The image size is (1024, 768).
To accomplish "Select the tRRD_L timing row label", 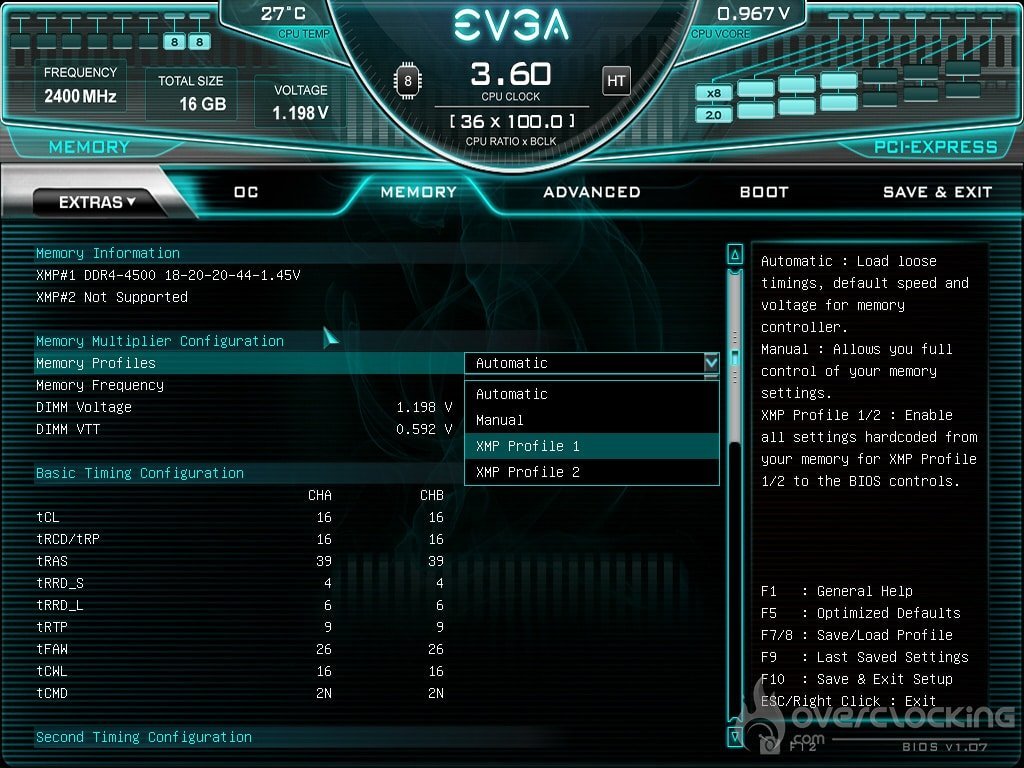I will 59,605.
